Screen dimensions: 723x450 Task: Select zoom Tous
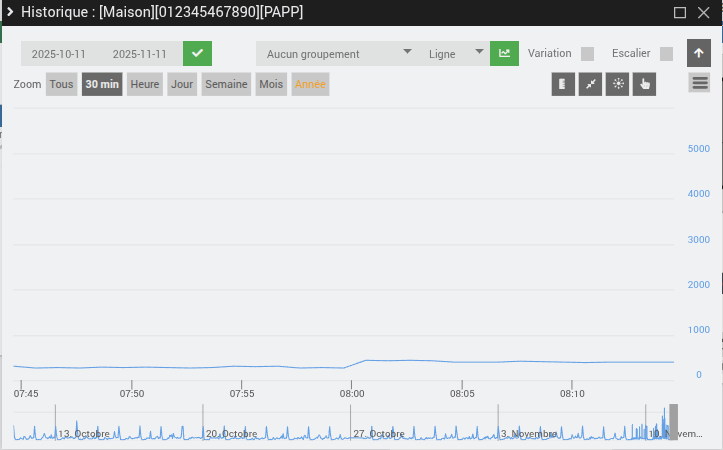click(x=61, y=84)
